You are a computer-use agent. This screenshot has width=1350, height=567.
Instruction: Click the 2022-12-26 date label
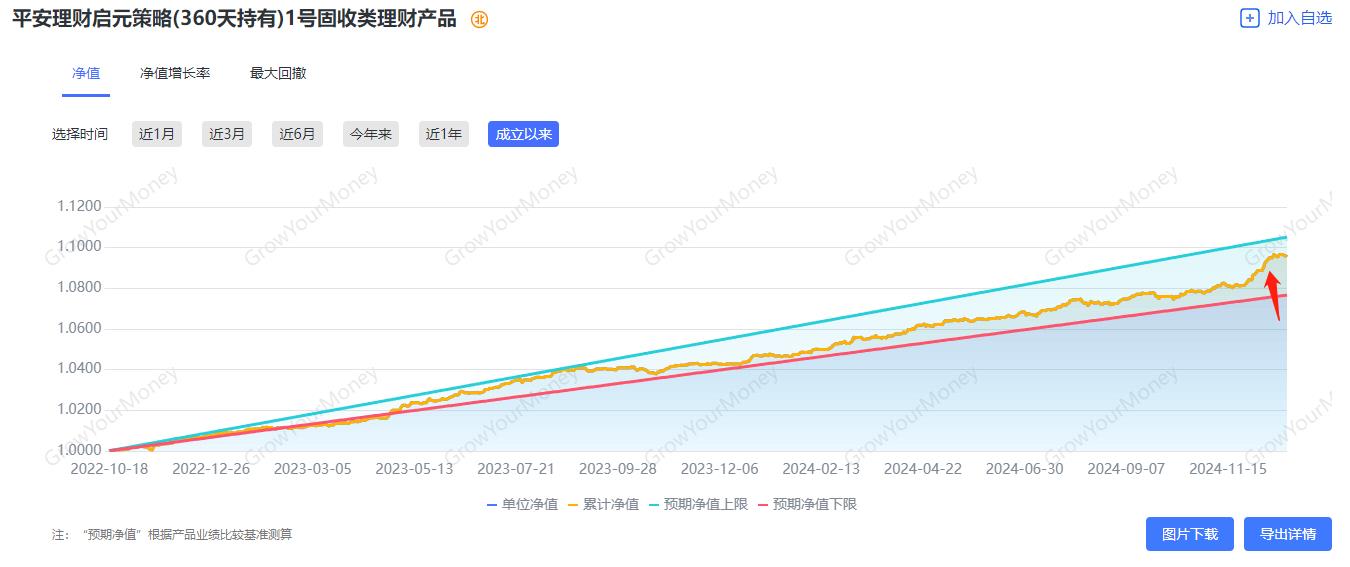pos(211,468)
